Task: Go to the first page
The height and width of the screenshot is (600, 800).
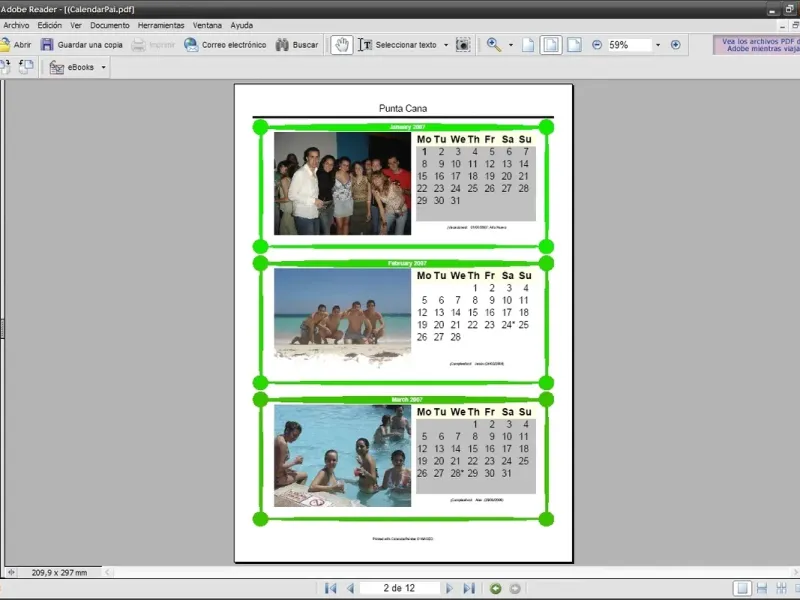Action: pos(331,588)
